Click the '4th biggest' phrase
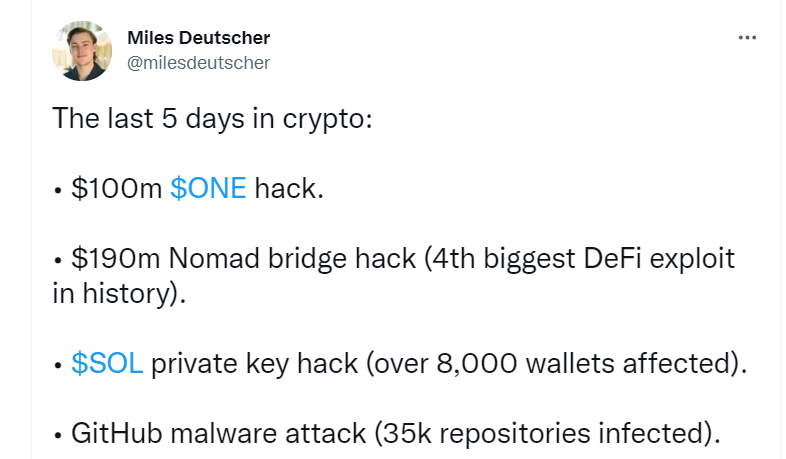The width and height of the screenshot is (786, 459). (x=503, y=260)
